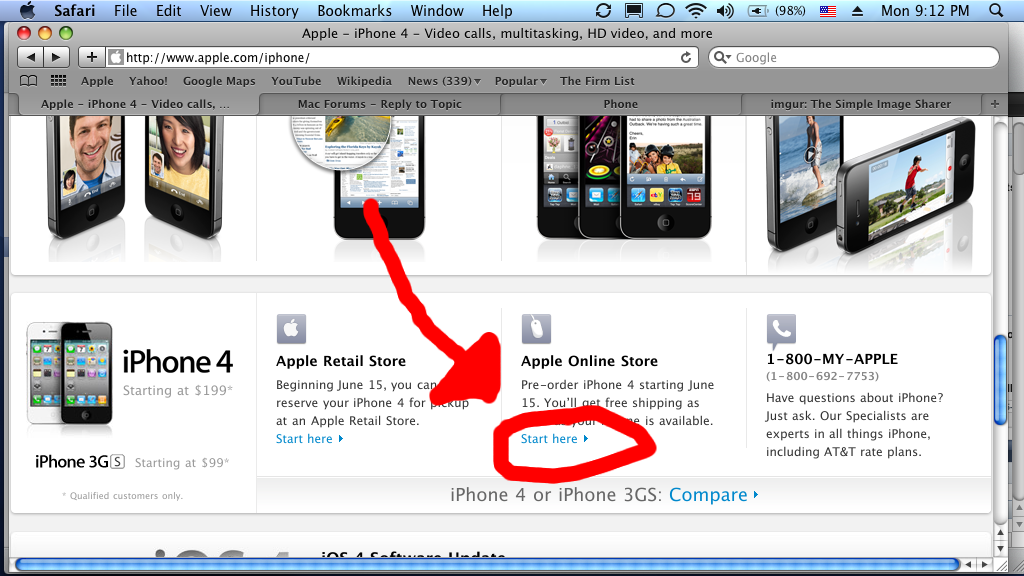Viewport: 1024px width, 576px height.
Task: Click the 1-800-MY-APPLE heading
Action: point(832,359)
